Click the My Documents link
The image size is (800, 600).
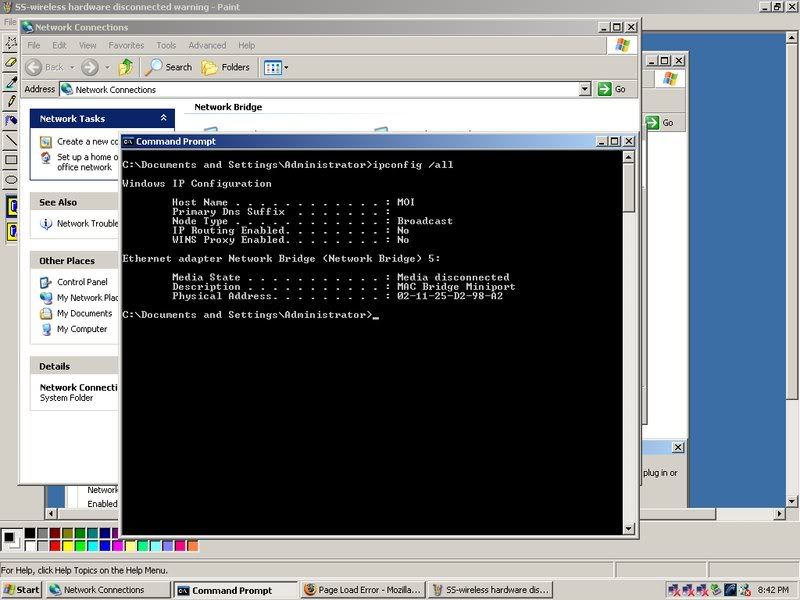click(x=84, y=313)
